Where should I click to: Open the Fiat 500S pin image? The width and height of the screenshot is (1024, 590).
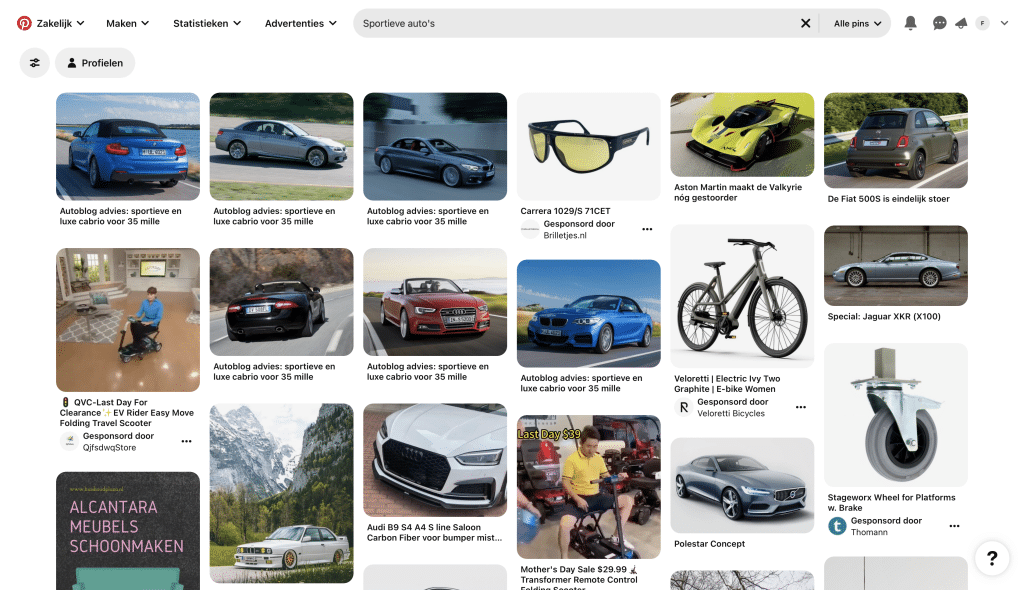(895, 140)
